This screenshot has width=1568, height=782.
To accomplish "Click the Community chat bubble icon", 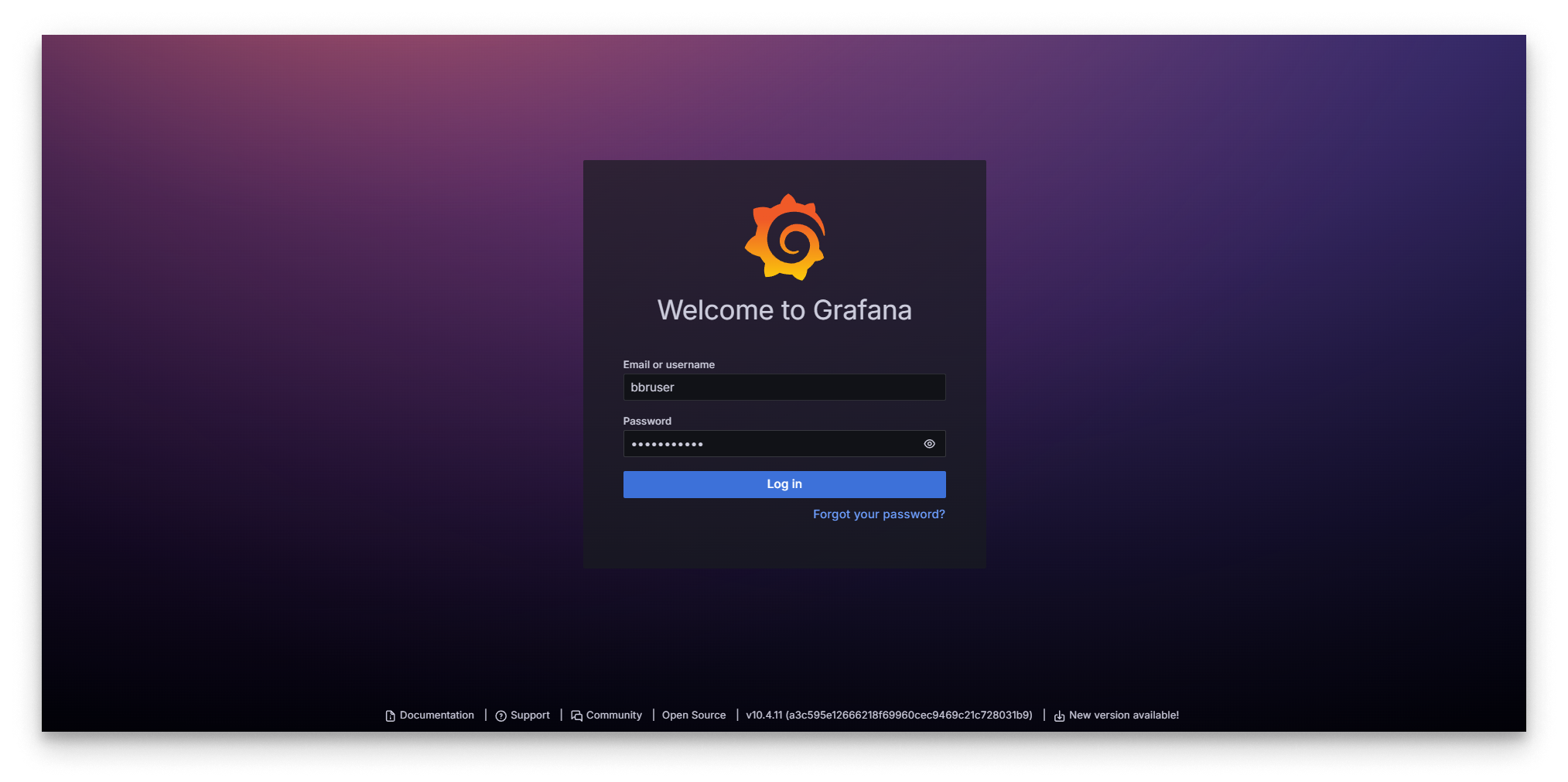I will (x=576, y=715).
